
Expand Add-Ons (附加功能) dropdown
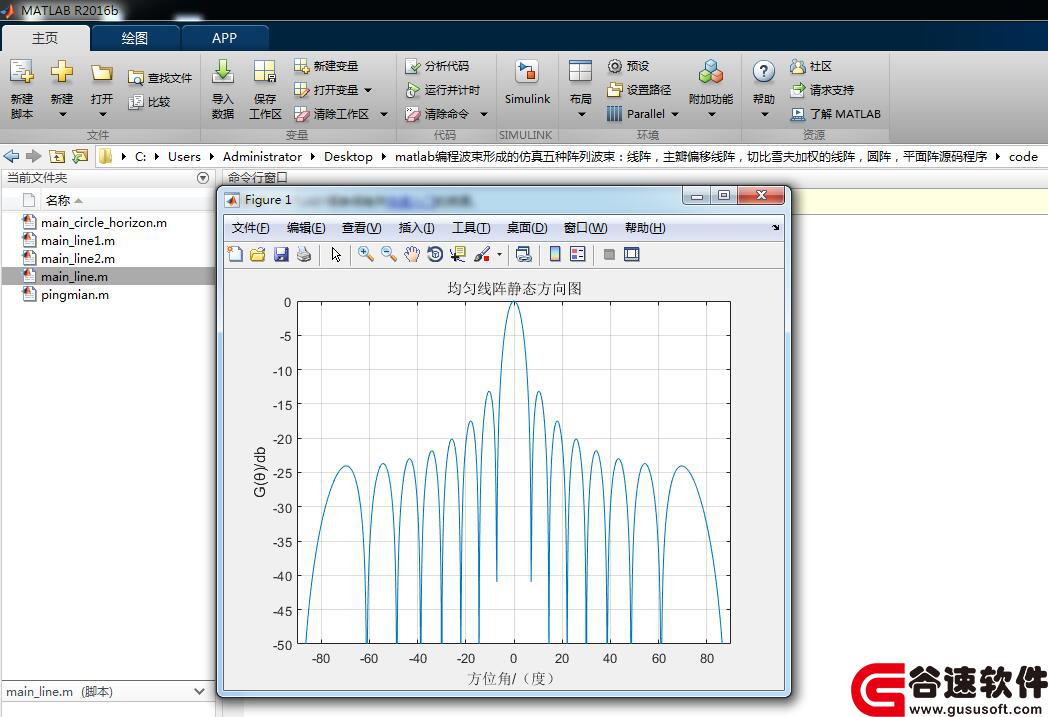click(x=711, y=114)
